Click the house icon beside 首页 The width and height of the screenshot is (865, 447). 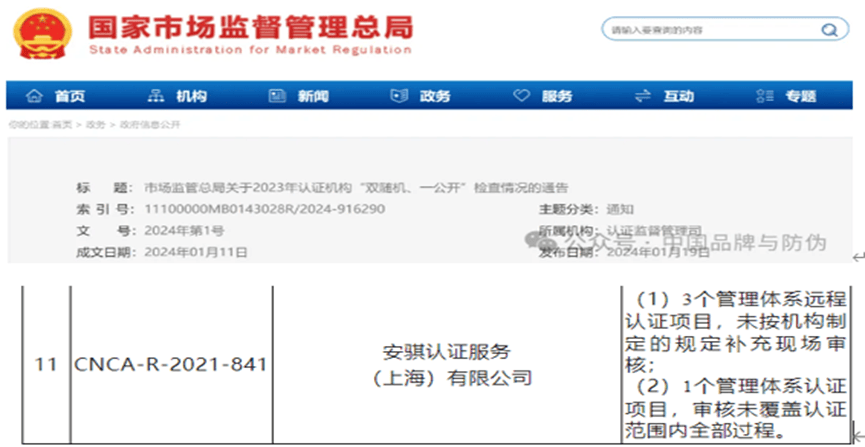click(x=35, y=96)
